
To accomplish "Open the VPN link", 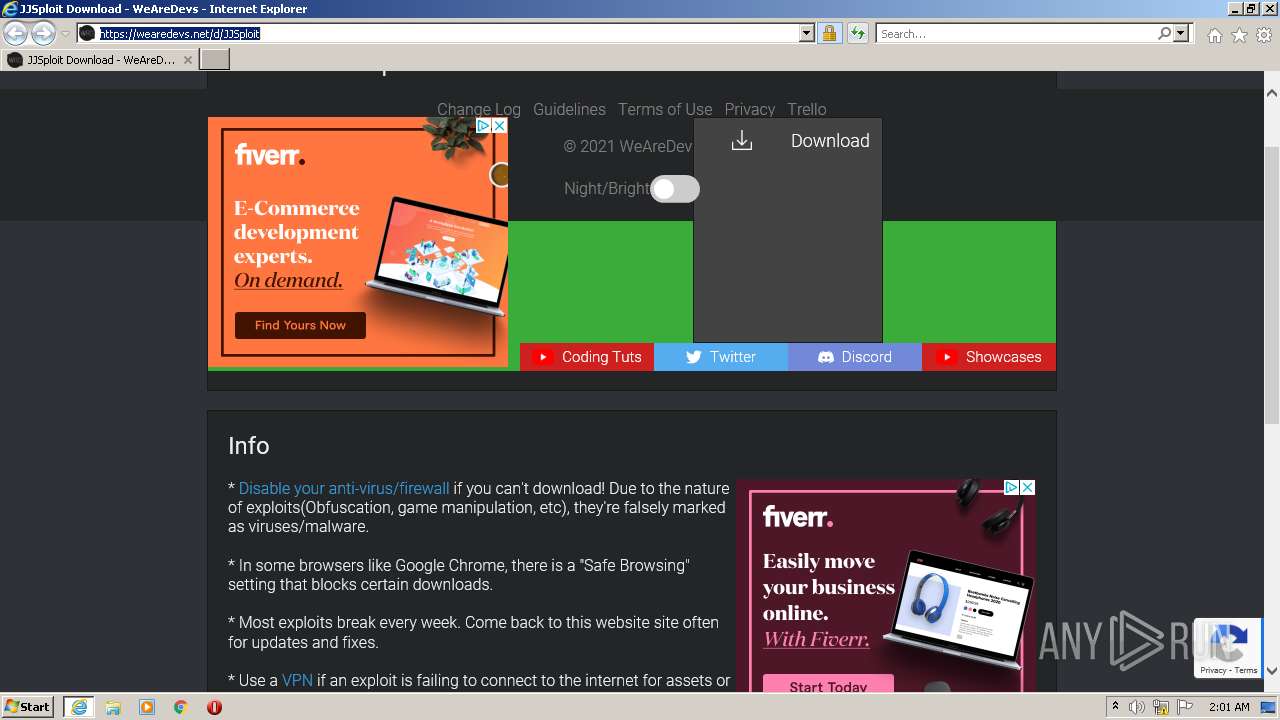I will coord(297,680).
